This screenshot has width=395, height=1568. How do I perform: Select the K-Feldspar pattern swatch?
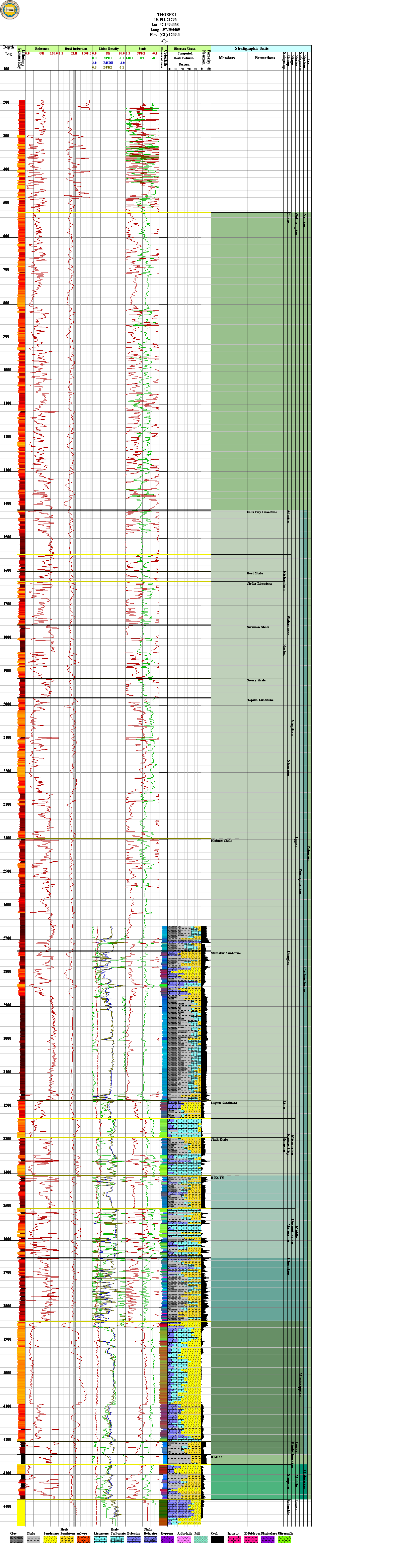(250, 1539)
